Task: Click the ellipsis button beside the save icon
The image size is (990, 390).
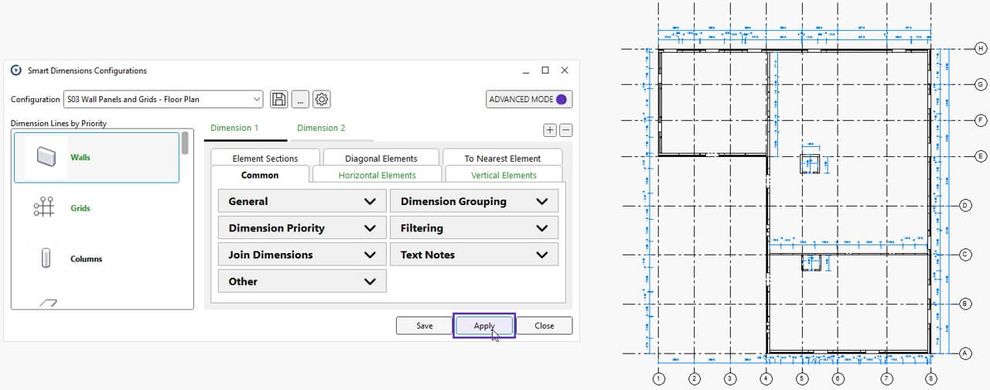Action: [x=301, y=99]
